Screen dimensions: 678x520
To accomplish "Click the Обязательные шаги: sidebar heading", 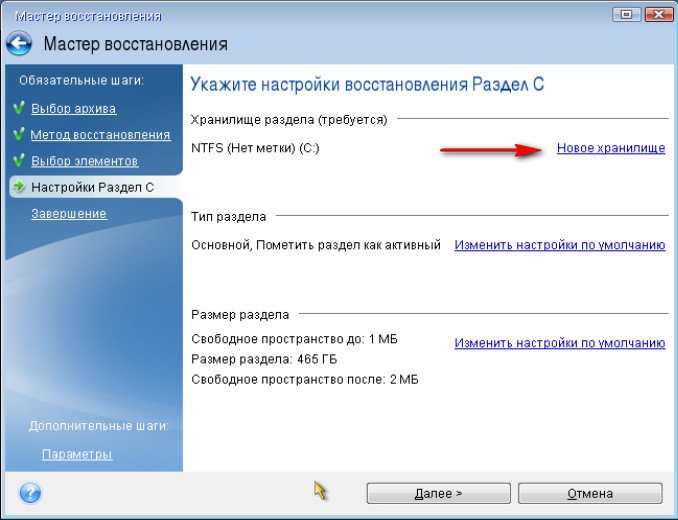I will [x=81, y=80].
